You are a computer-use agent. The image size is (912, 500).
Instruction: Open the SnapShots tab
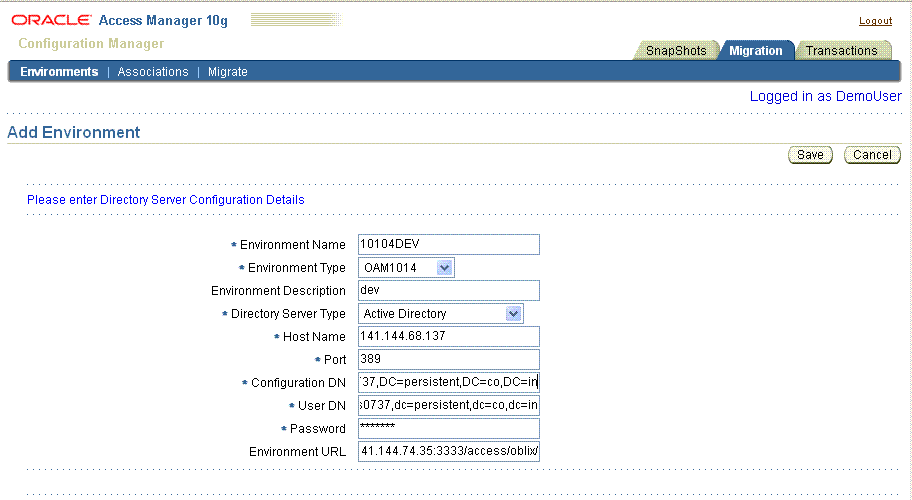pos(676,51)
